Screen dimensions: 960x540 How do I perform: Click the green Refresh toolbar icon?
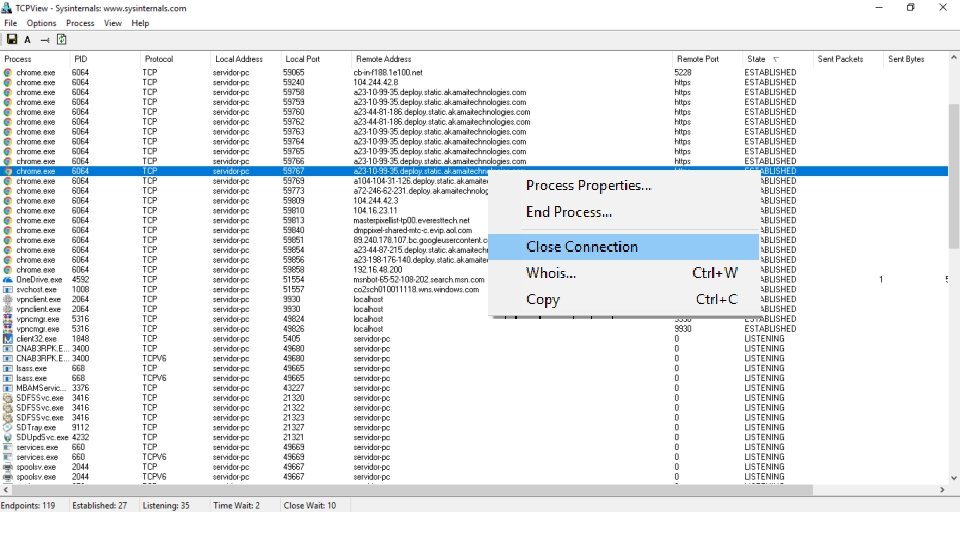[x=61, y=40]
